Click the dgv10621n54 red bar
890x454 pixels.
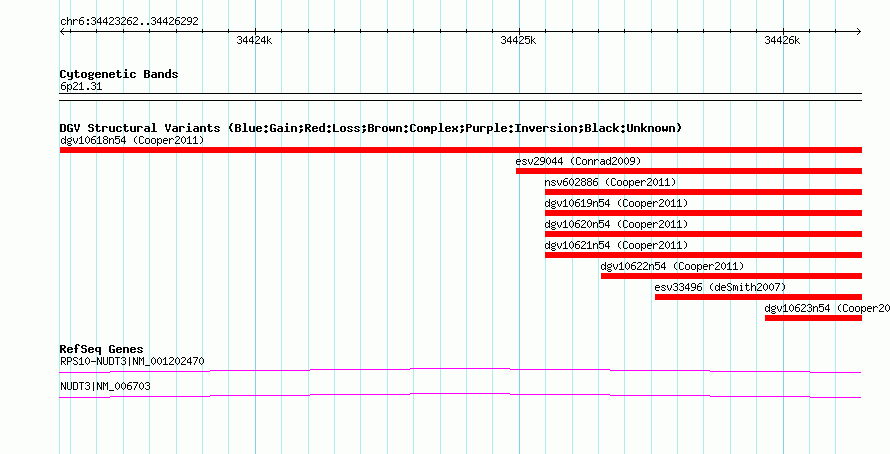tap(703, 255)
